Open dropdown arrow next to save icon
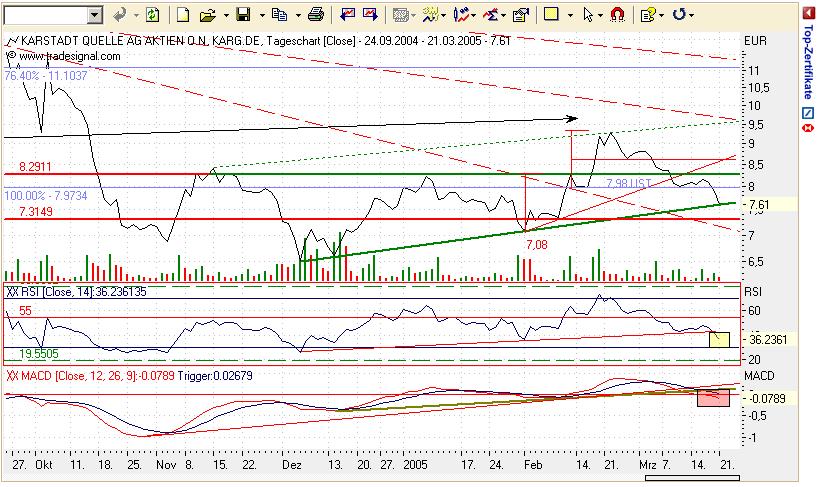Image resolution: width=821 pixels, height=487 pixels. (262, 15)
